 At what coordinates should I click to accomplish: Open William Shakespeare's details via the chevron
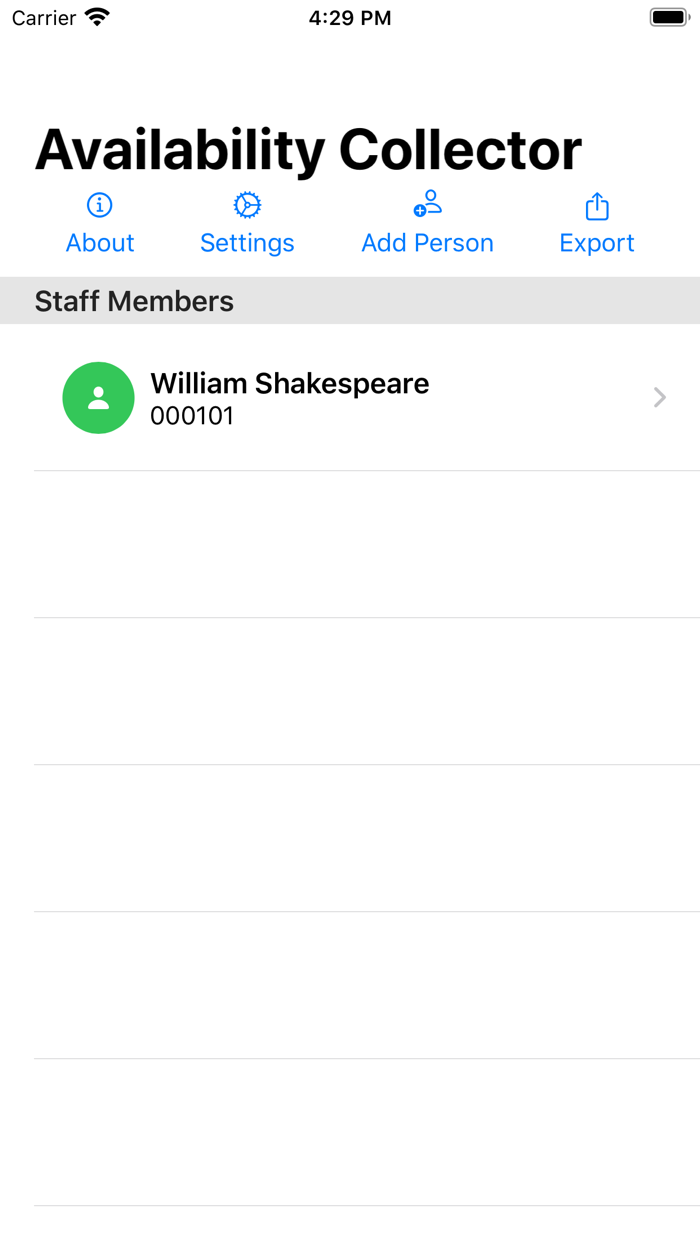coord(659,397)
